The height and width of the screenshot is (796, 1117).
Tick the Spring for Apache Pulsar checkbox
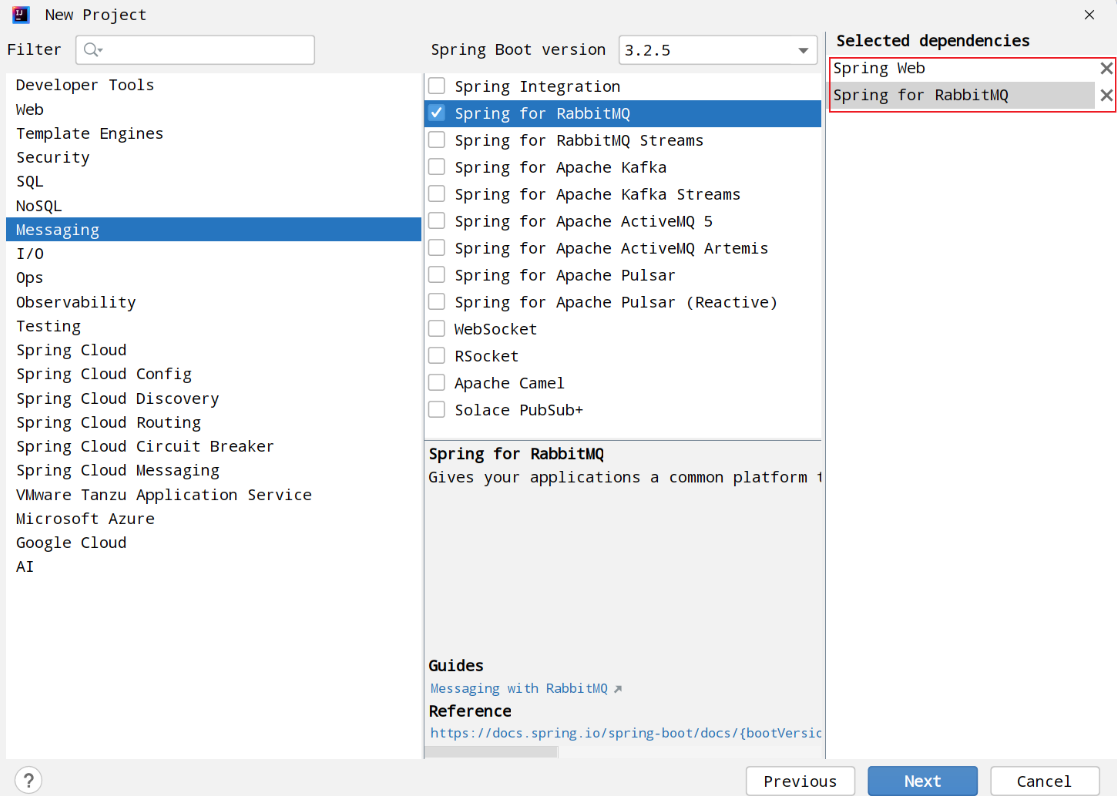(x=437, y=275)
